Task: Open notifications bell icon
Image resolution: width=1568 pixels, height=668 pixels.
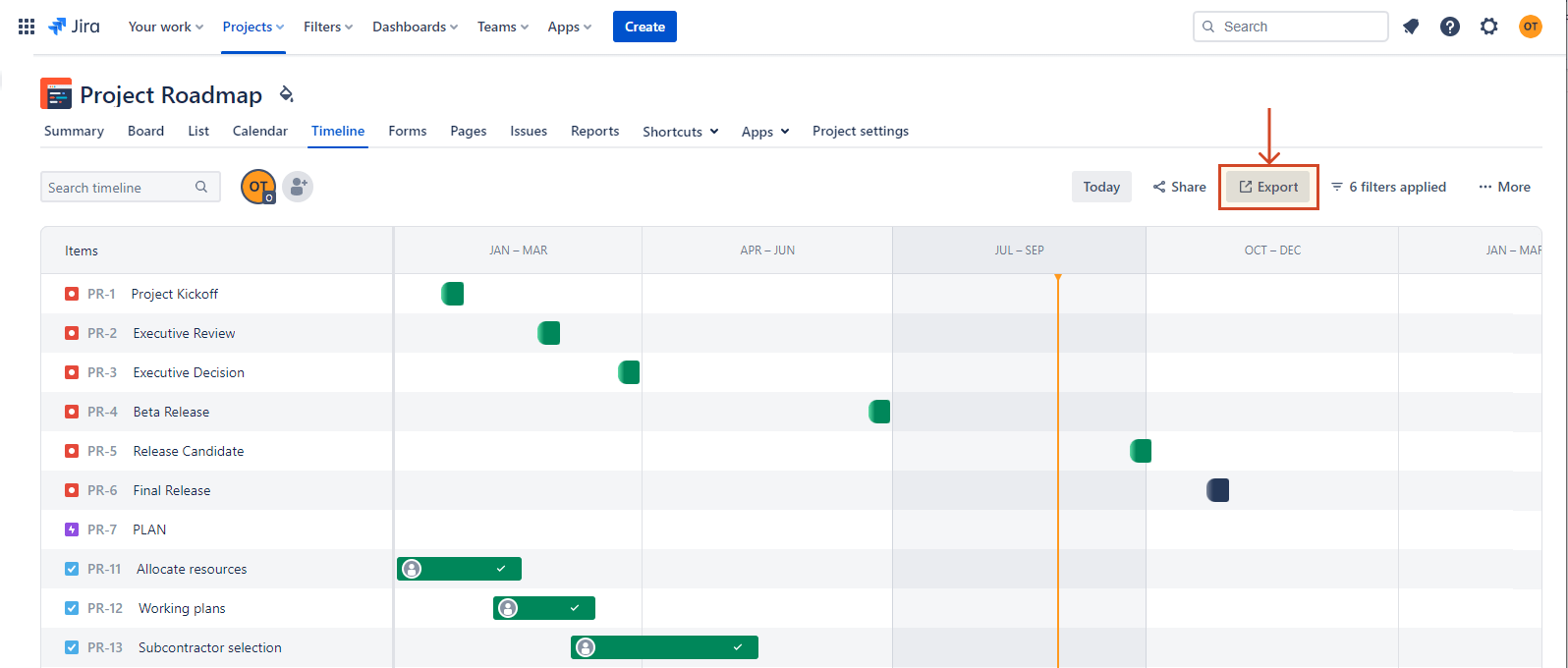Action: click(x=1411, y=27)
